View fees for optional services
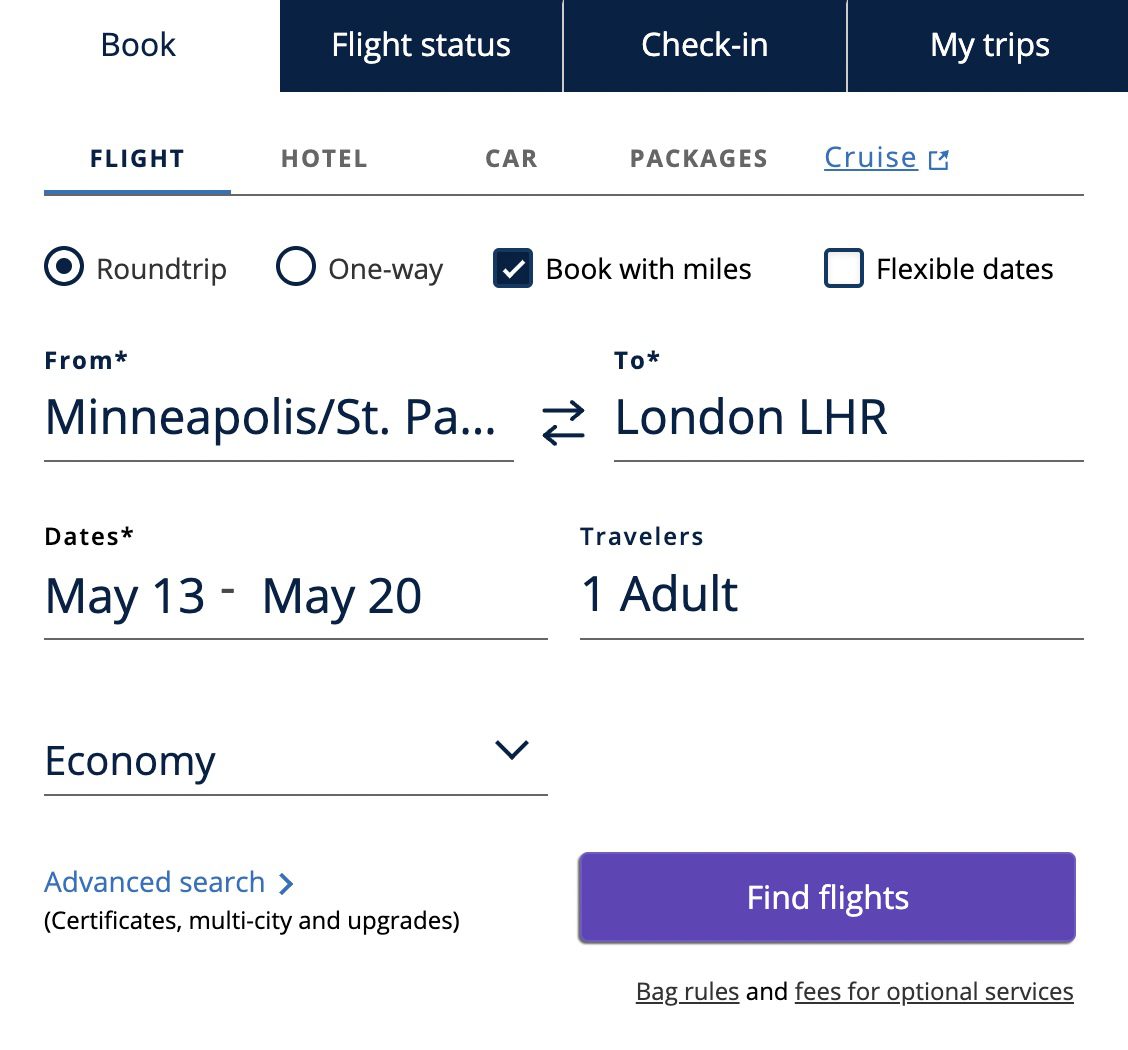 pyautogui.click(x=934, y=991)
